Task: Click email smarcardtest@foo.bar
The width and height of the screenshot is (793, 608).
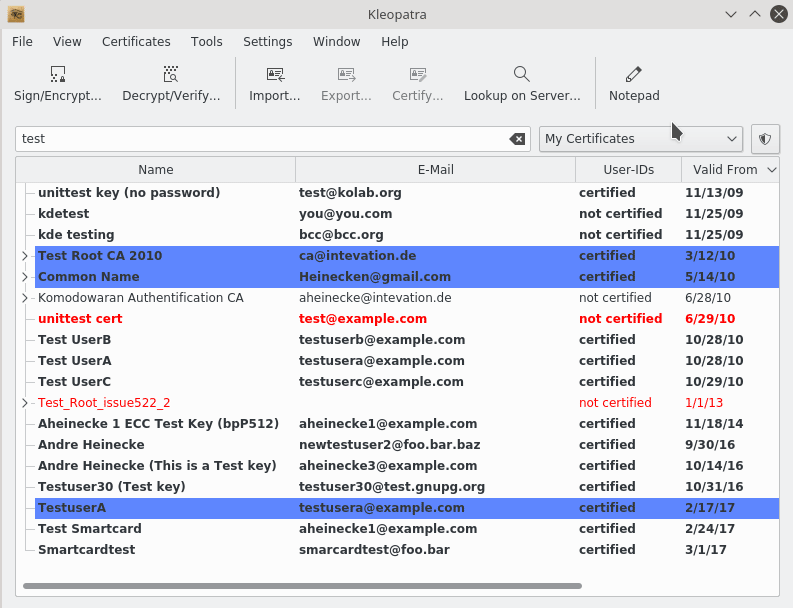Action: click(x=374, y=550)
